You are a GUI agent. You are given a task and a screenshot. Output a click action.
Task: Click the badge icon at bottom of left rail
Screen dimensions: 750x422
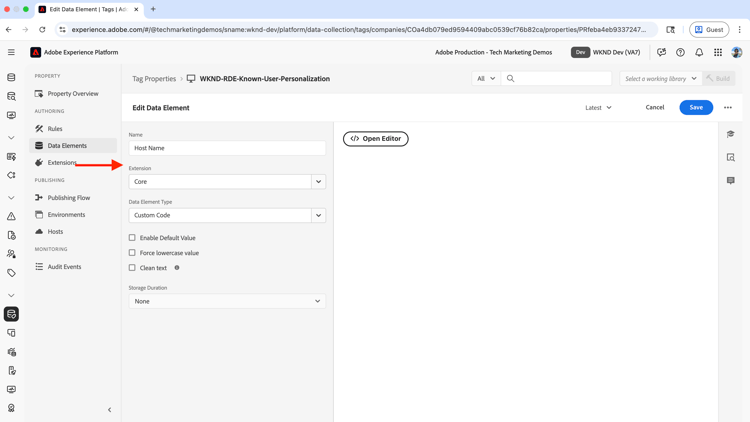click(x=11, y=408)
